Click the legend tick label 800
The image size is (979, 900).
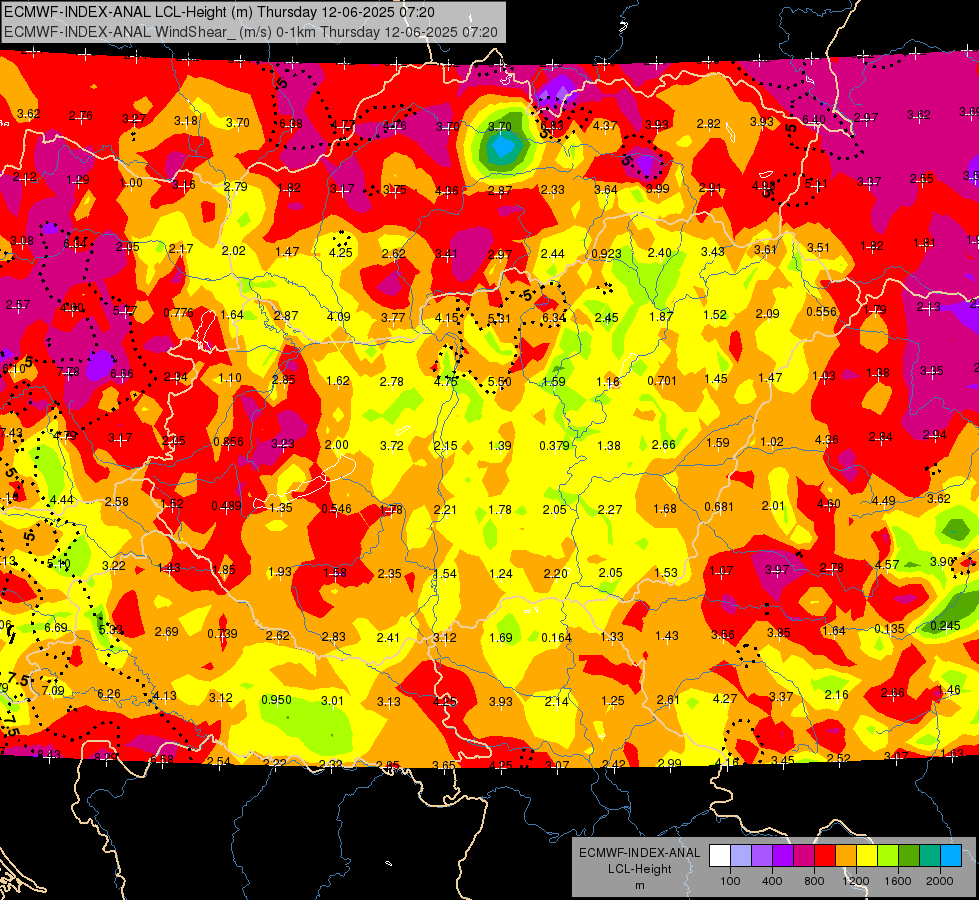[x=814, y=881]
